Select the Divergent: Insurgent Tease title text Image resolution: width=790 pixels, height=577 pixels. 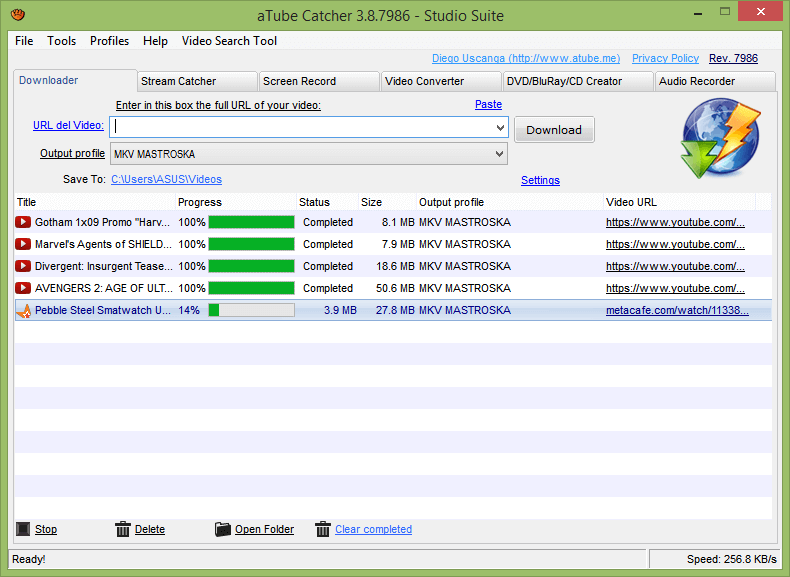tap(104, 266)
